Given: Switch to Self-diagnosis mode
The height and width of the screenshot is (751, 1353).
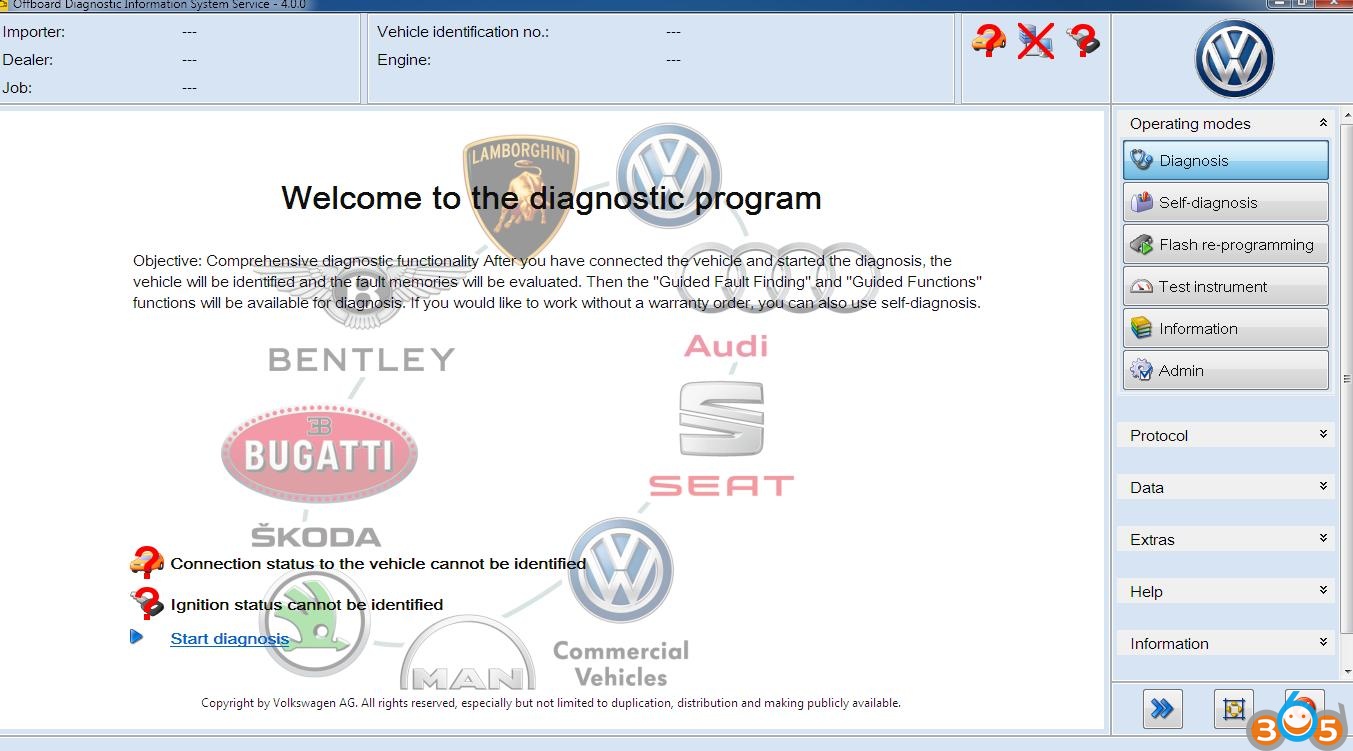Looking at the screenshot, I should click(x=1225, y=203).
